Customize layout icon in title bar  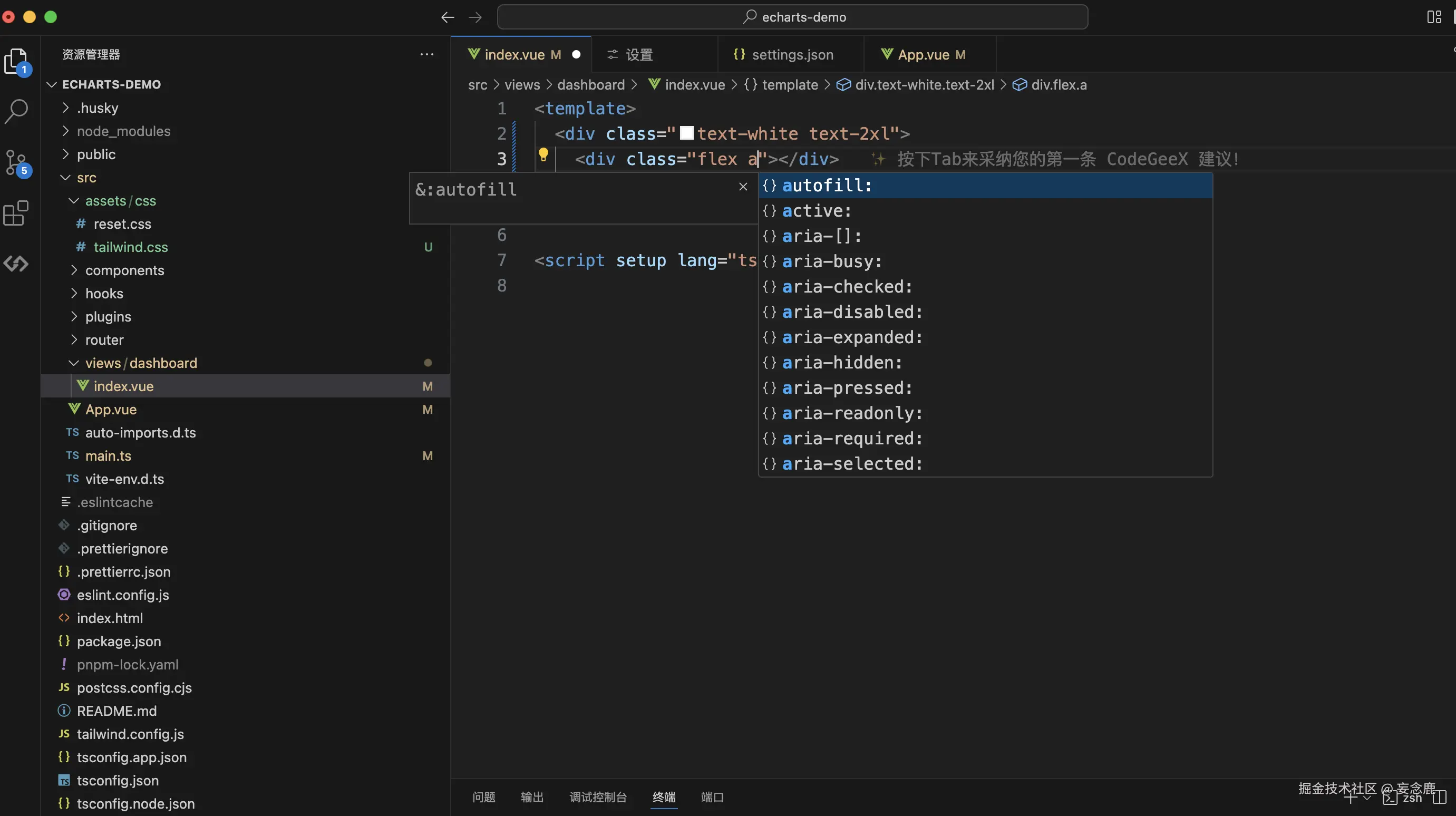(x=1434, y=17)
